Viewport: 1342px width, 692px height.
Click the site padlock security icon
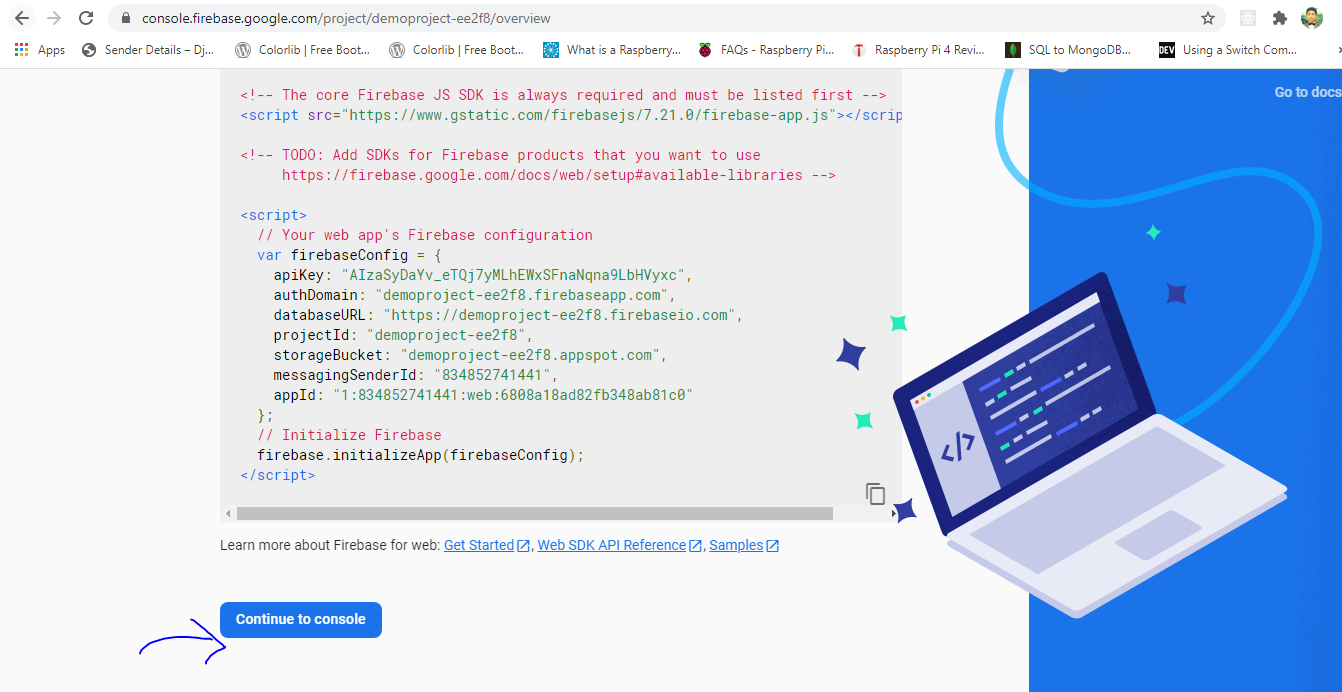pyautogui.click(x=125, y=18)
